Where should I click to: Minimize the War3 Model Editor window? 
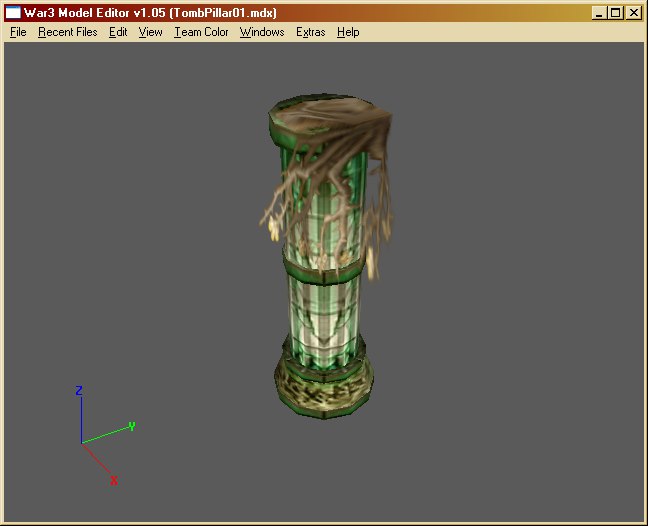pos(599,13)
